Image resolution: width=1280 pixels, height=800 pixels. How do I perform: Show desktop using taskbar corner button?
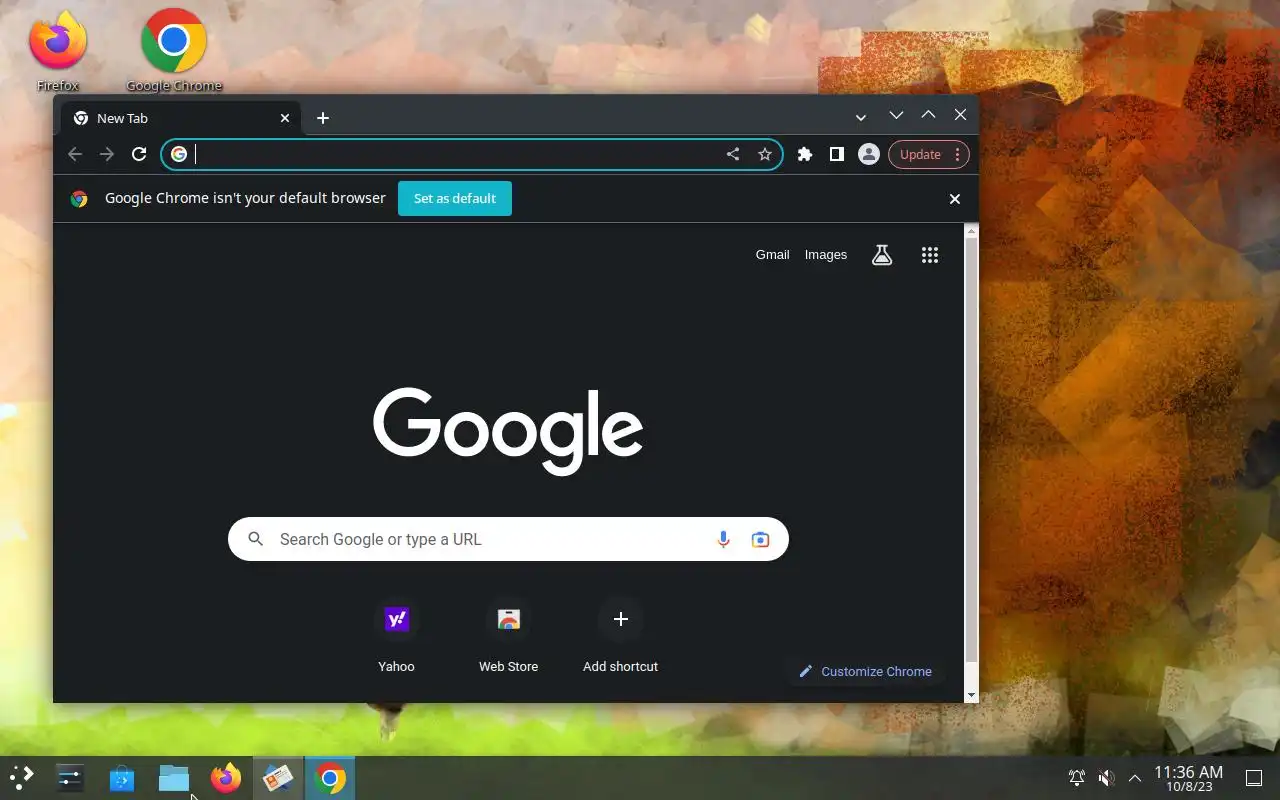[1254, 778]
